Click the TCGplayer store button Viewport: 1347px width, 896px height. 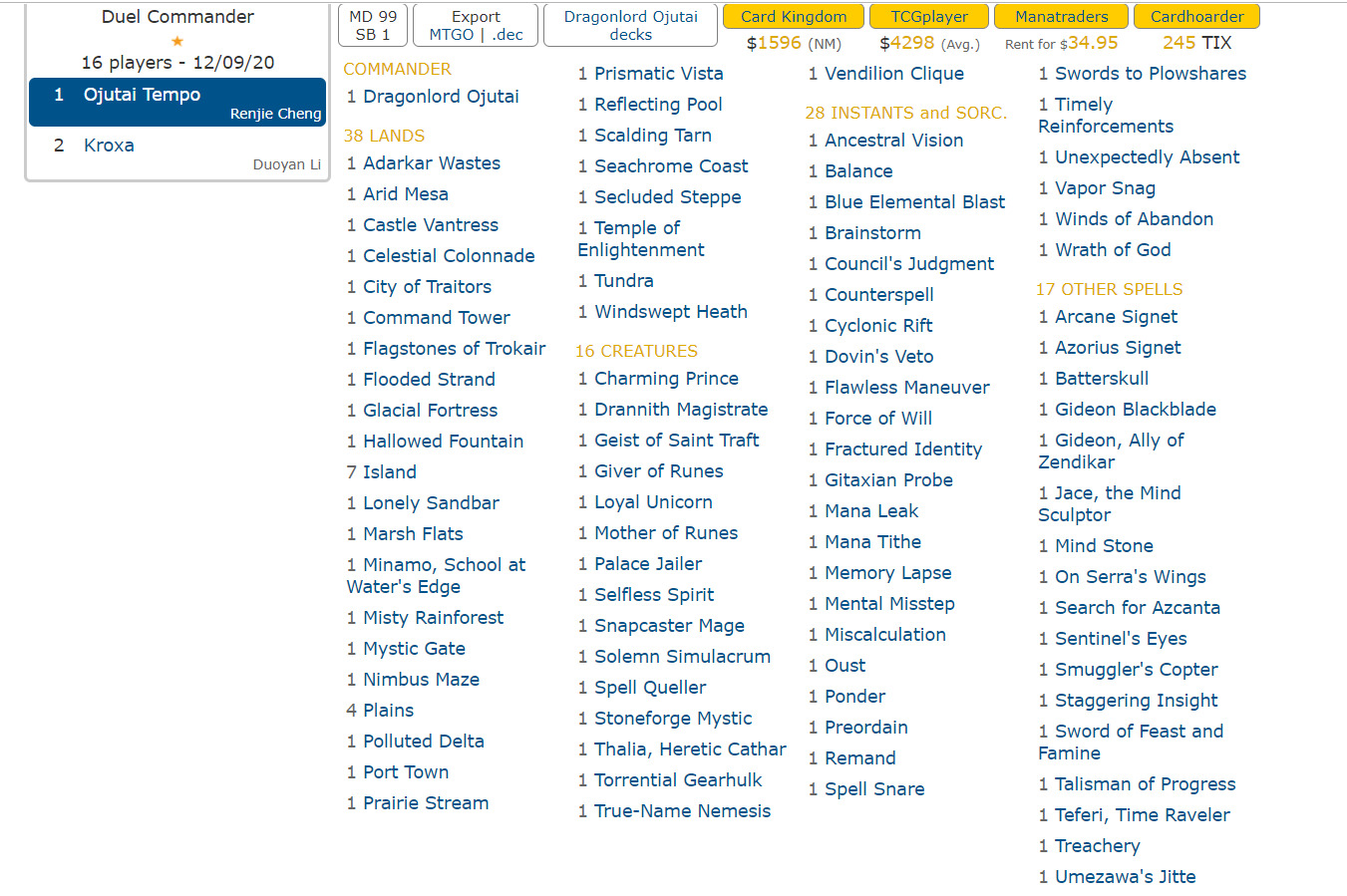coord(928,16)
